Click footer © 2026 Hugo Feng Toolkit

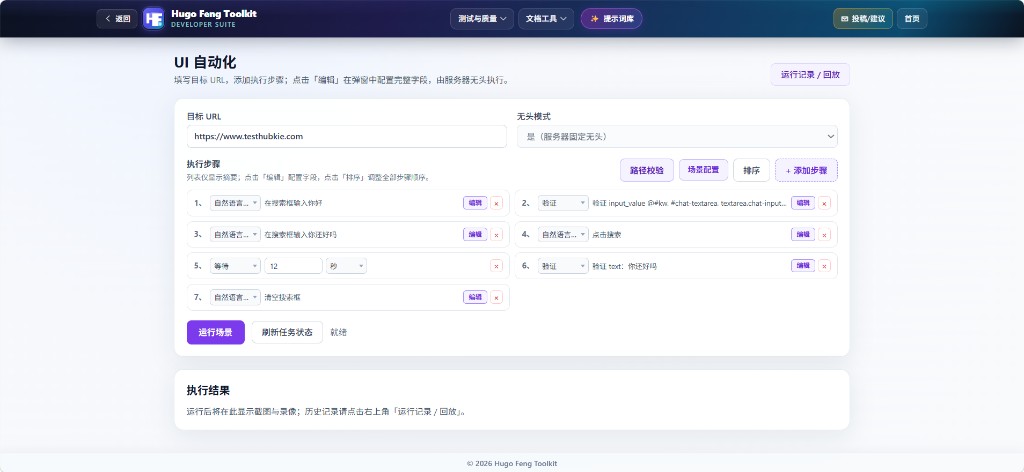512,464
